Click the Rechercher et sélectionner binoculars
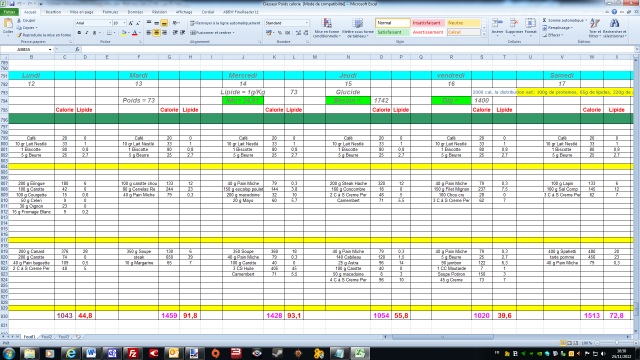The height and width of the screenshot is (360, 640). (614, 28)
